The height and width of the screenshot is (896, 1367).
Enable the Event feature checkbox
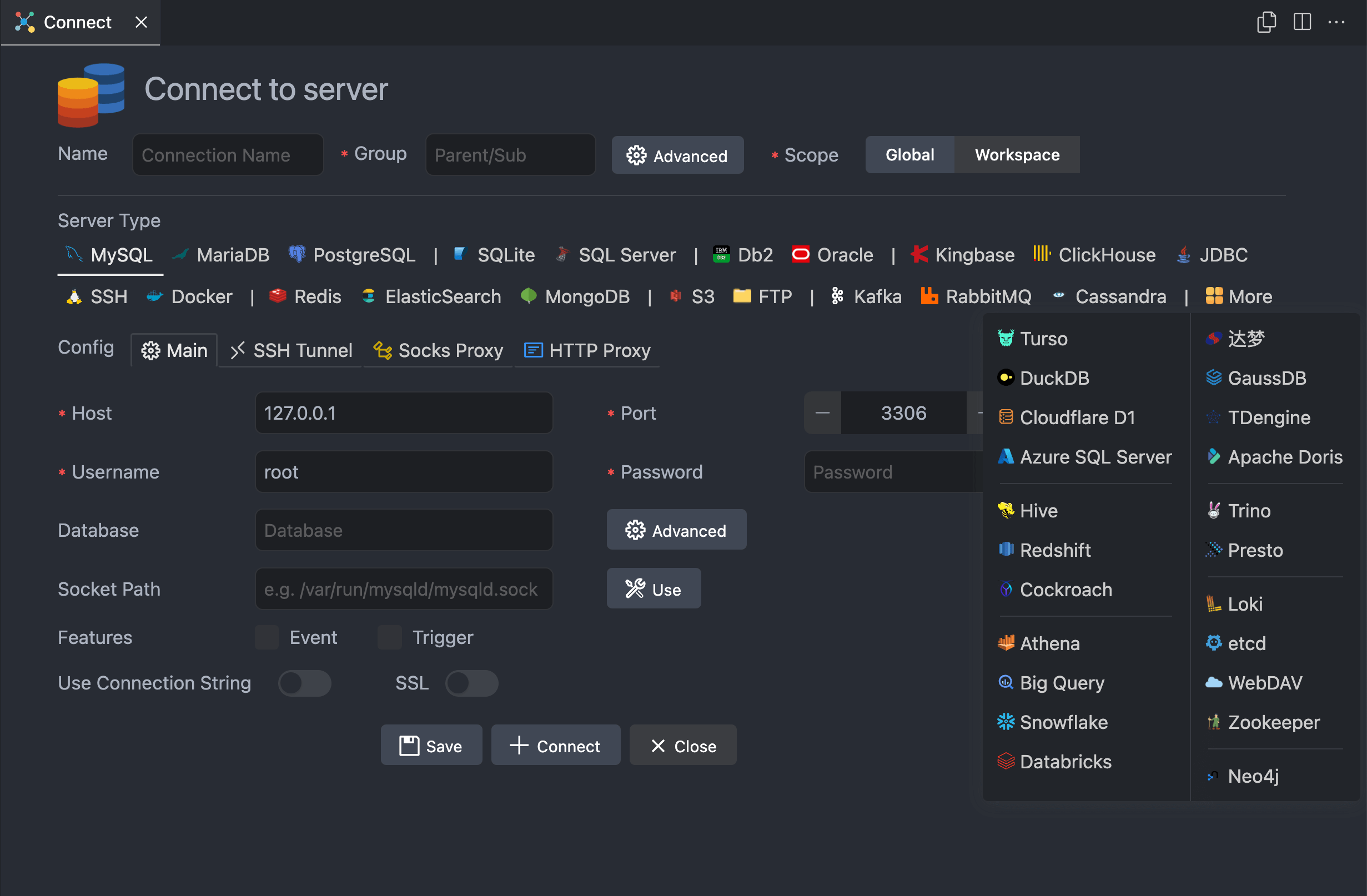[267, 637]
